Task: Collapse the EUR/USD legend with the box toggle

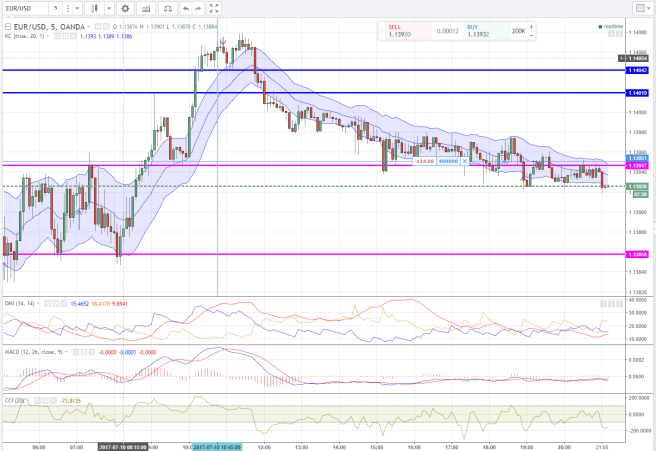Action: tap(8, 26)
